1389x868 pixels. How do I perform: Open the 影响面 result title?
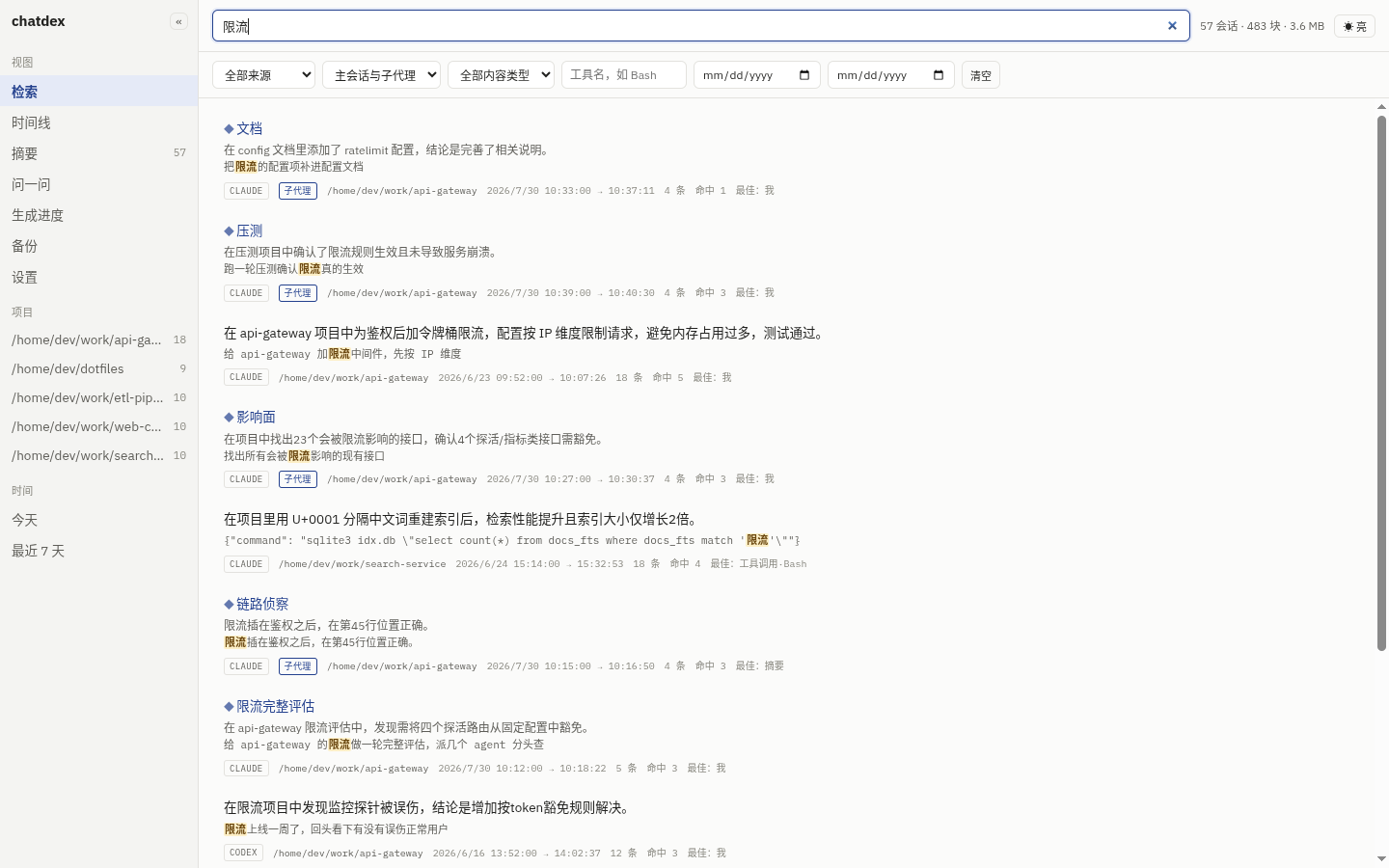256,417
